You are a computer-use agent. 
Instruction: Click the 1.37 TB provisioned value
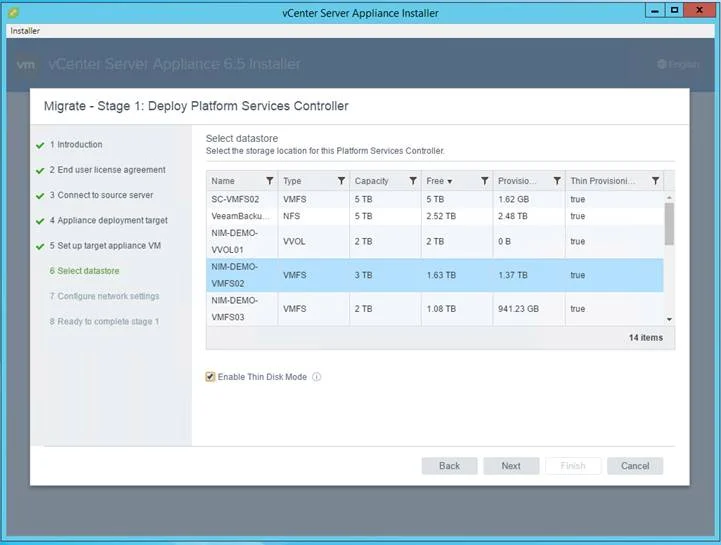(513, 275)
